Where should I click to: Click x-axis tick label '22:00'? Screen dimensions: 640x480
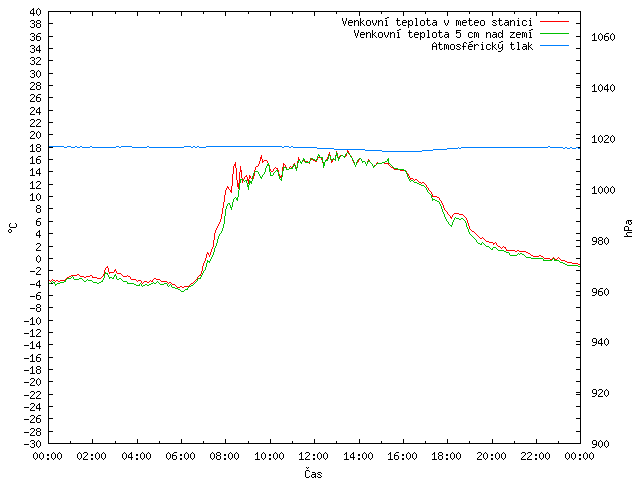tap(536, 456)
